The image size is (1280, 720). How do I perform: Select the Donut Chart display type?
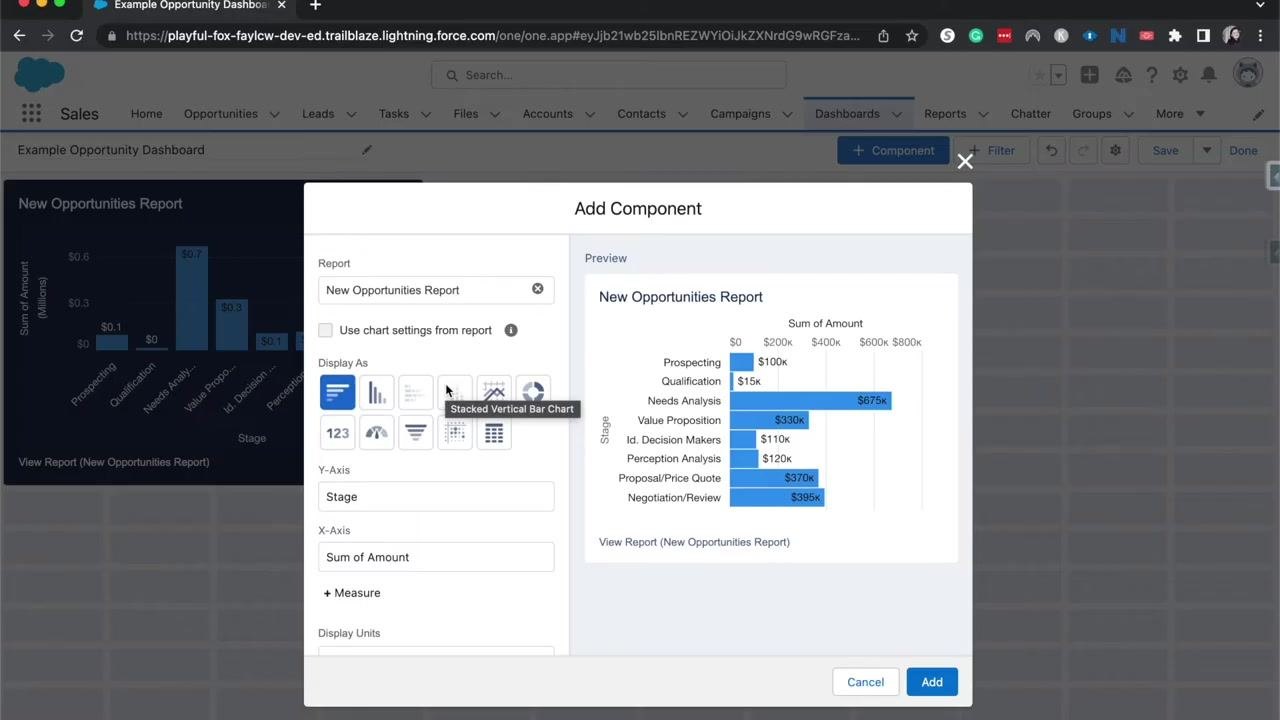coord(533,392)
